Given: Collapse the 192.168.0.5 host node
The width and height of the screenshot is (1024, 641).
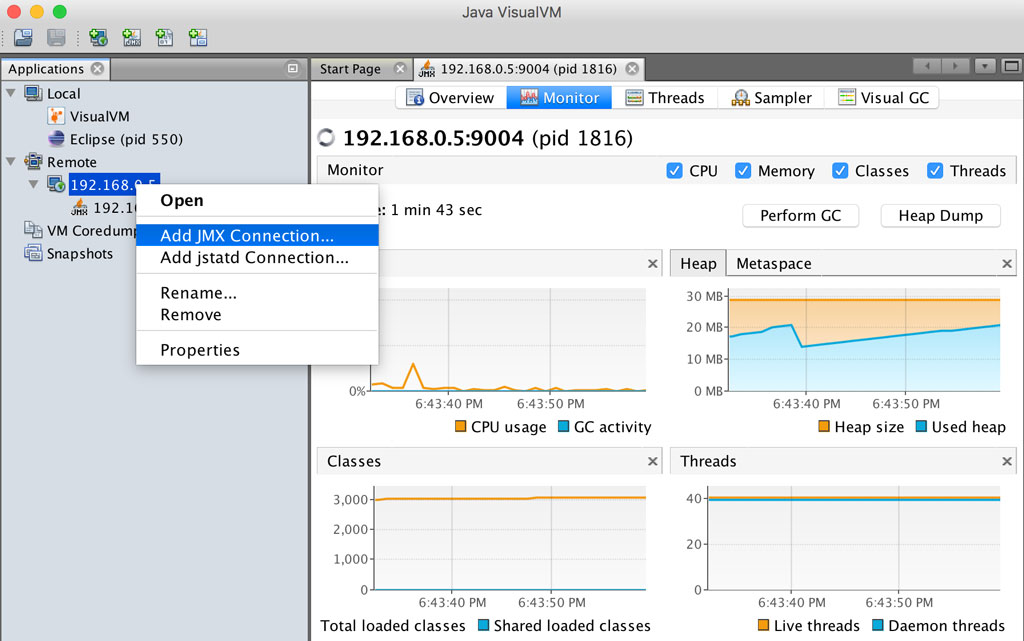Looking at the screenshot, I should pos(33,185).
